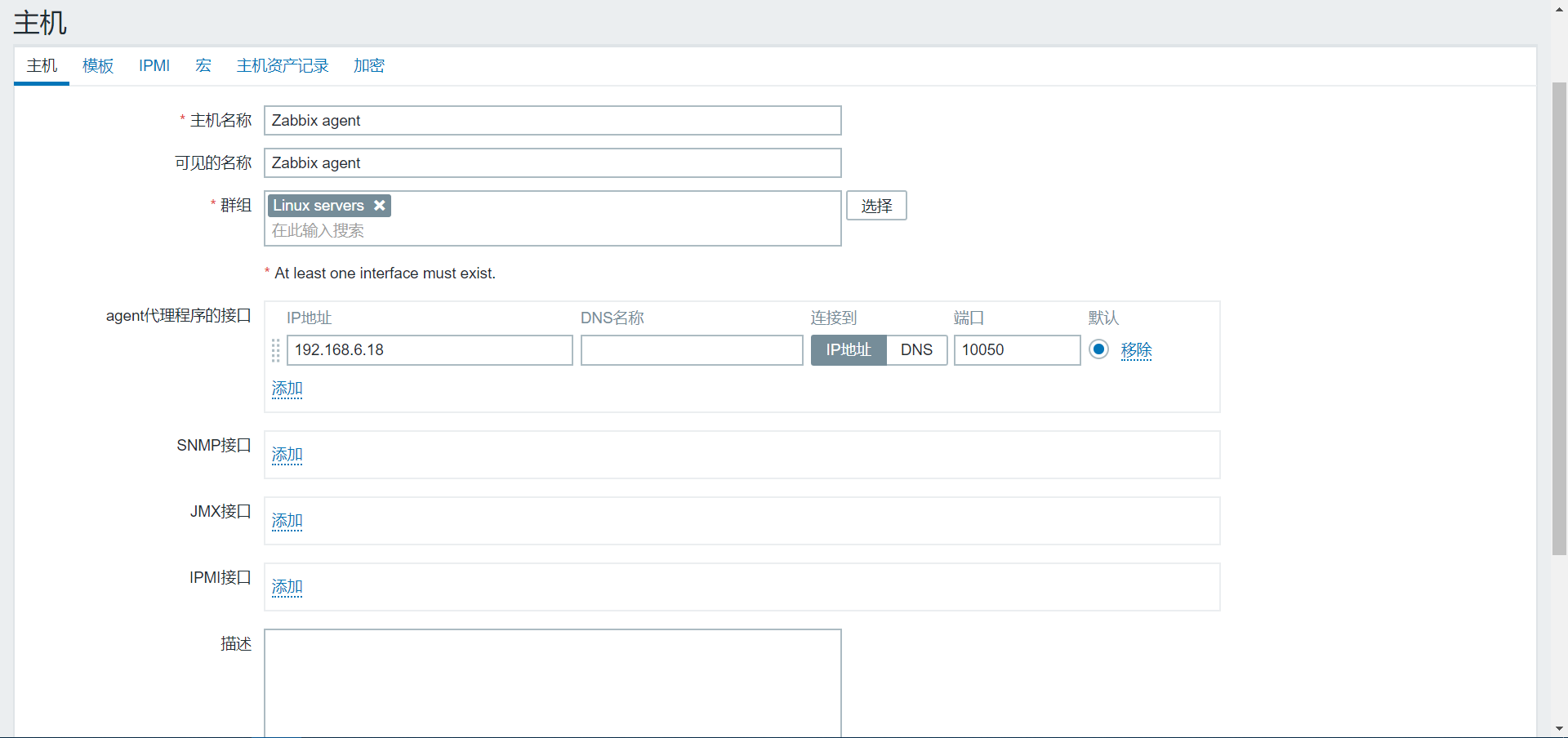This screenshot has height=738, width=1568.
Task: Add another agent interface via 添加
Action: pos(287,389)
